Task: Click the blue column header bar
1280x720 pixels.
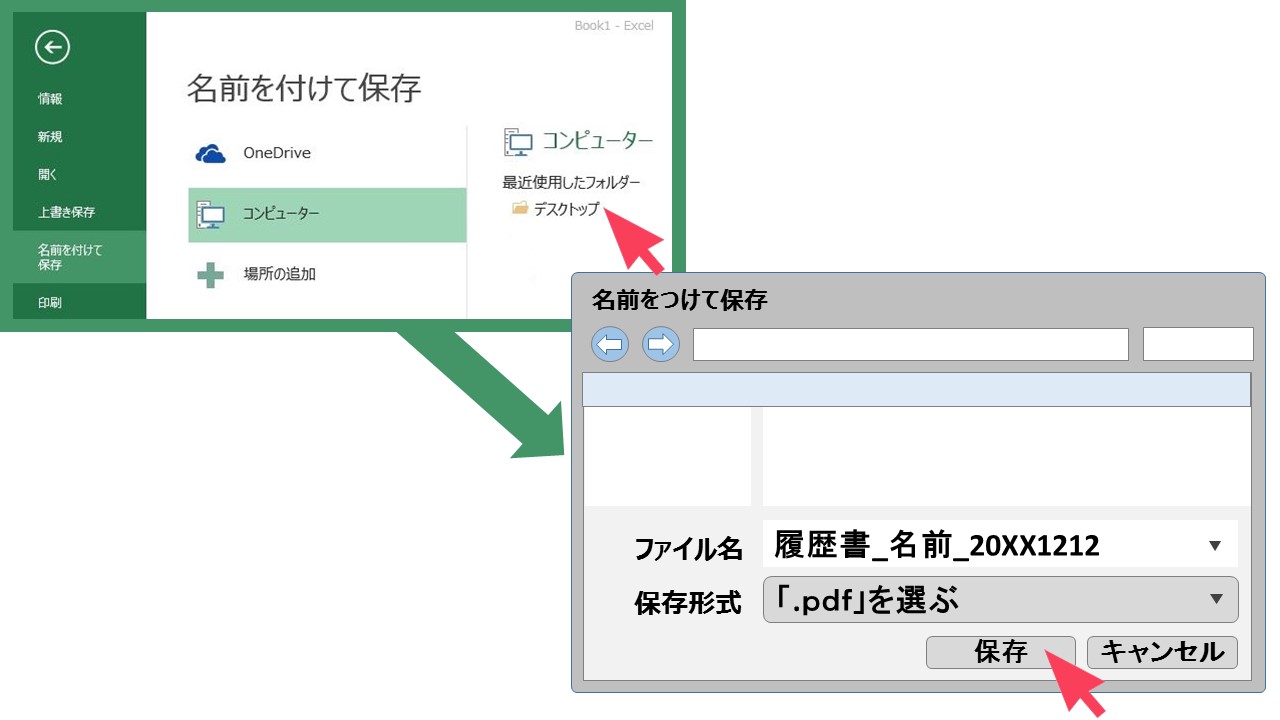Action: pos(917,390)
